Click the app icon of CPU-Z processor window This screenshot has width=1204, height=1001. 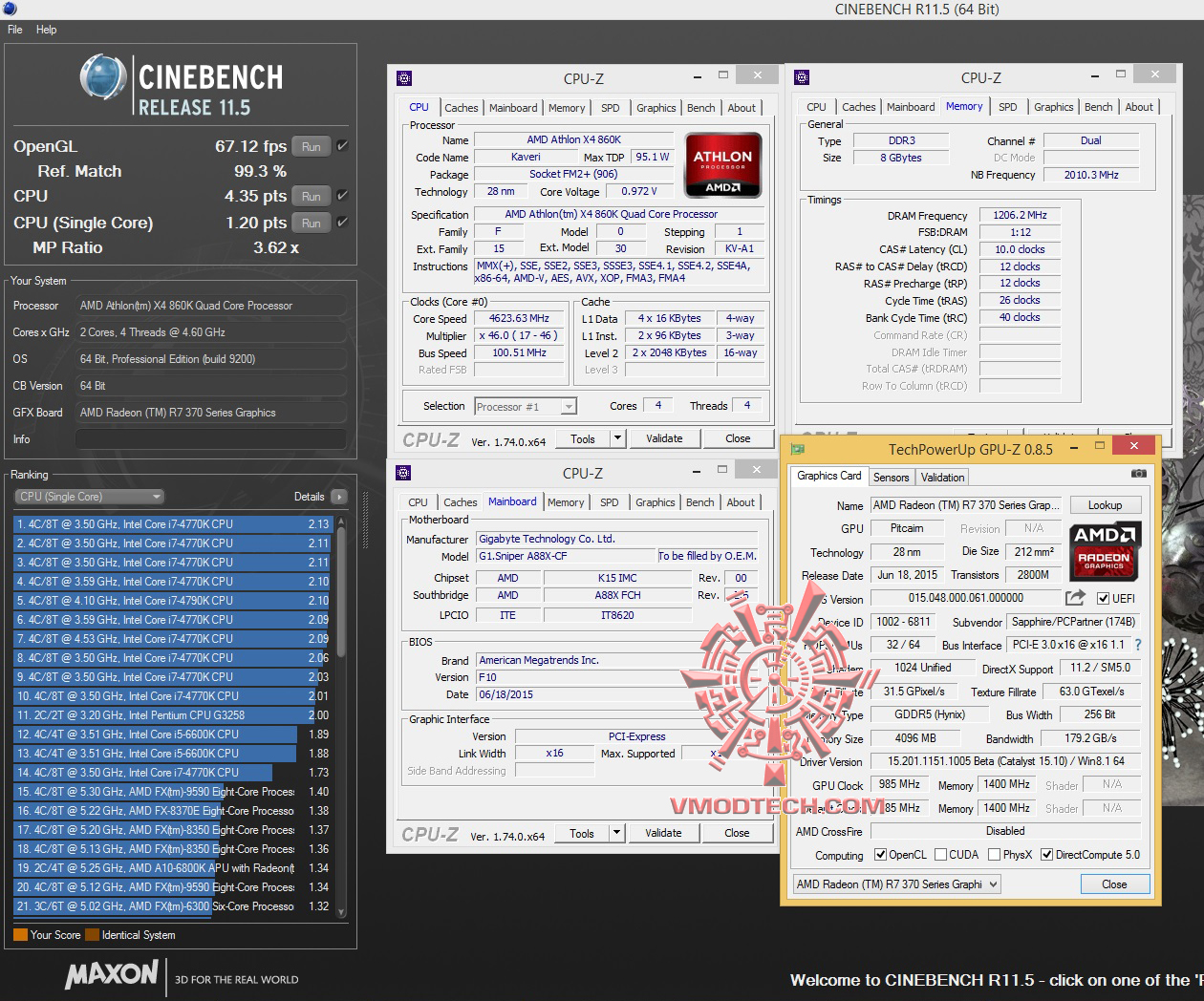point(403,78)
